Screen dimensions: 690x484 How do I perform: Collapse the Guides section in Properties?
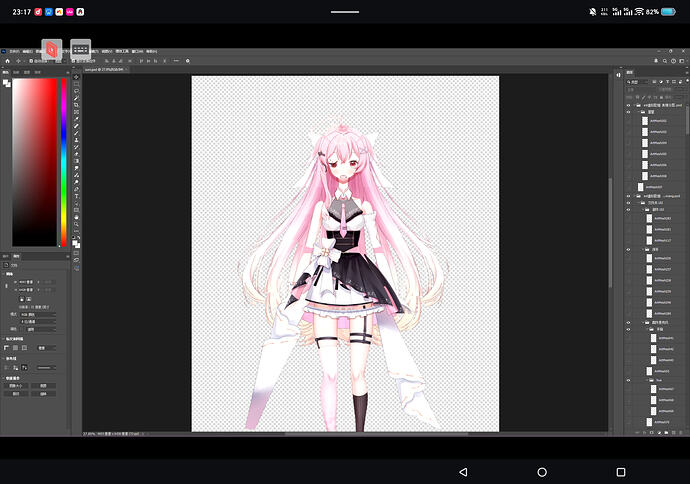4,359
